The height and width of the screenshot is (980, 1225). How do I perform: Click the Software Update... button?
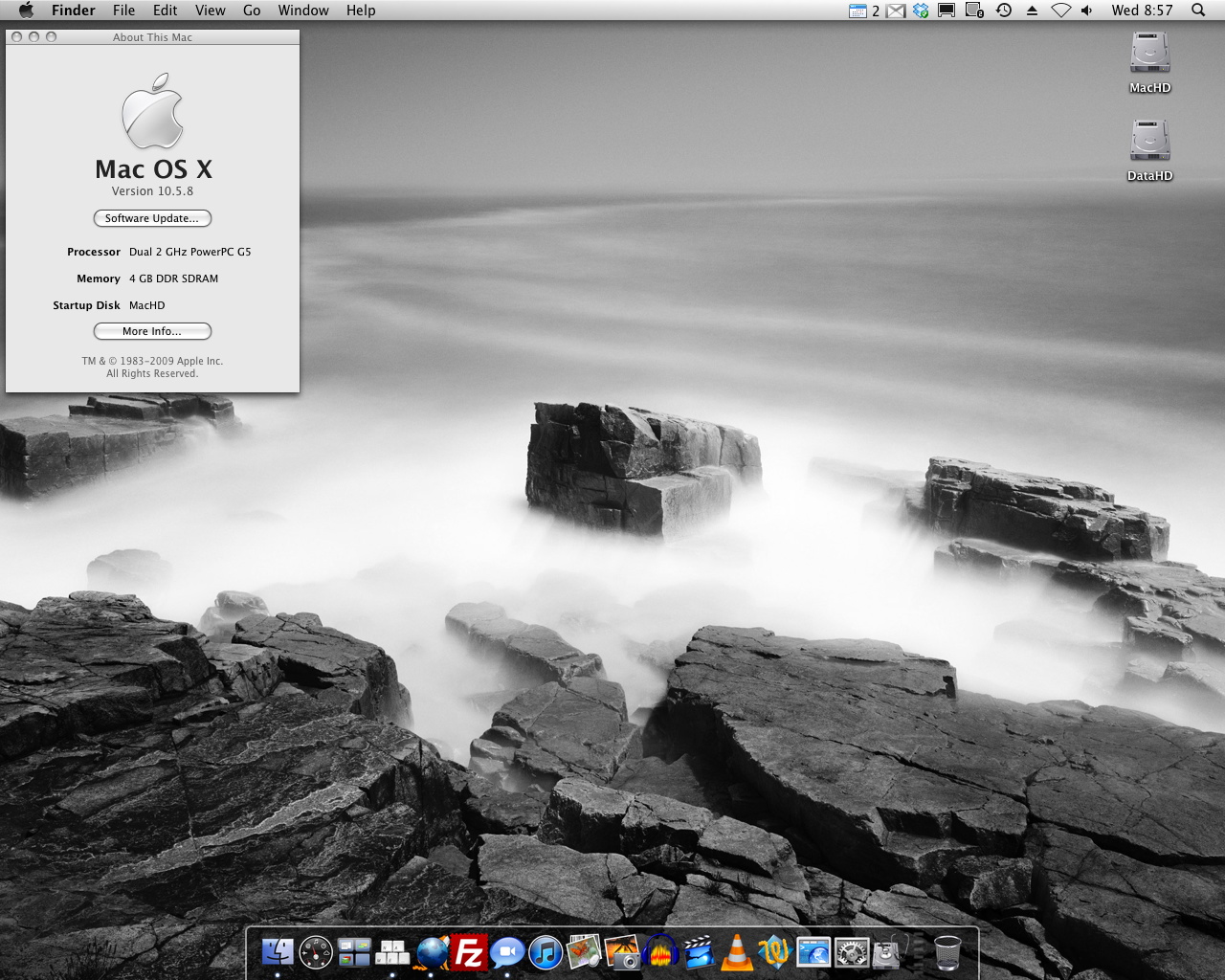coord(152,218)
